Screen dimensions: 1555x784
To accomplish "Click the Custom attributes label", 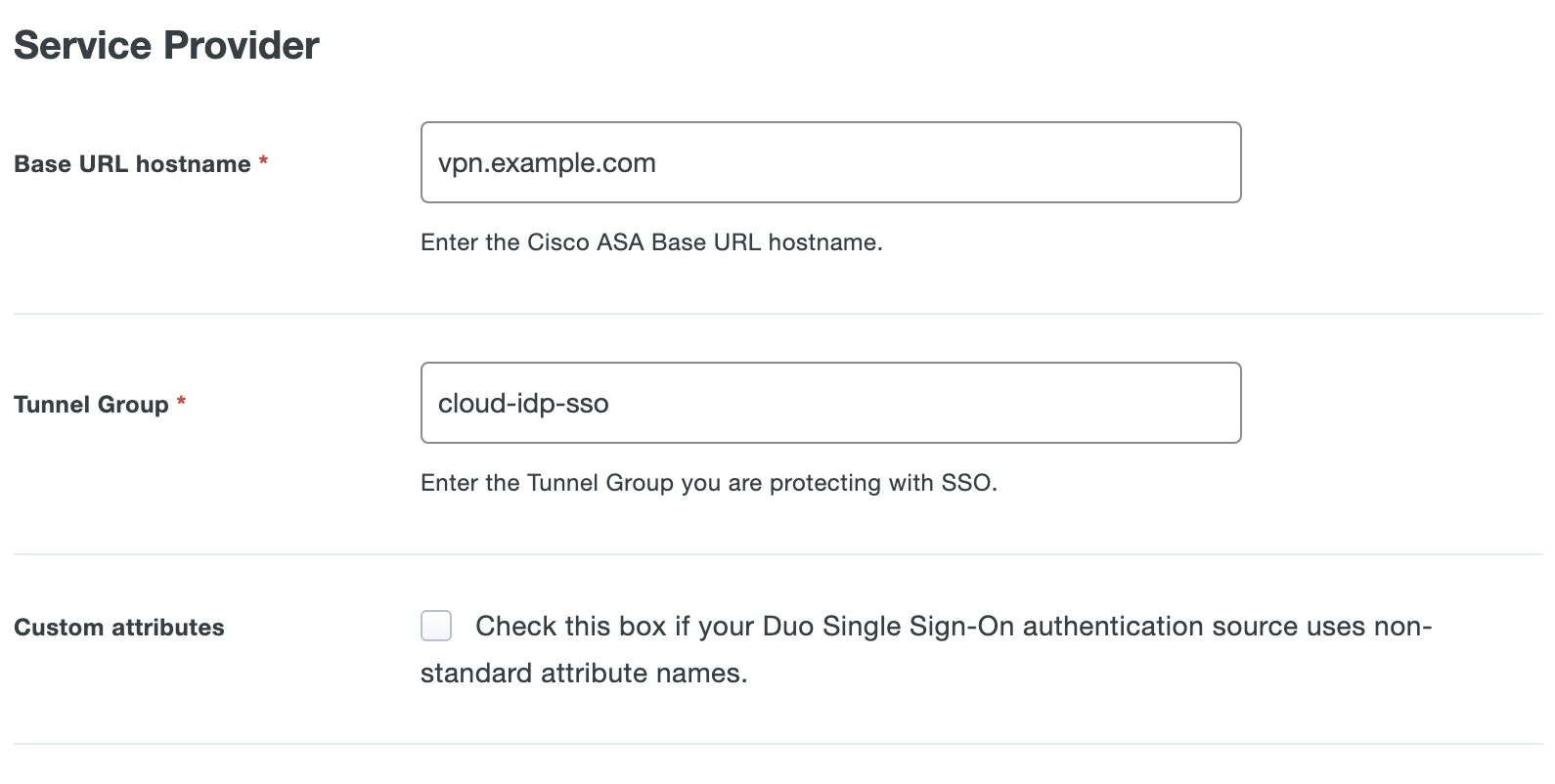I will pyautogui.click(x=118, y=628).
